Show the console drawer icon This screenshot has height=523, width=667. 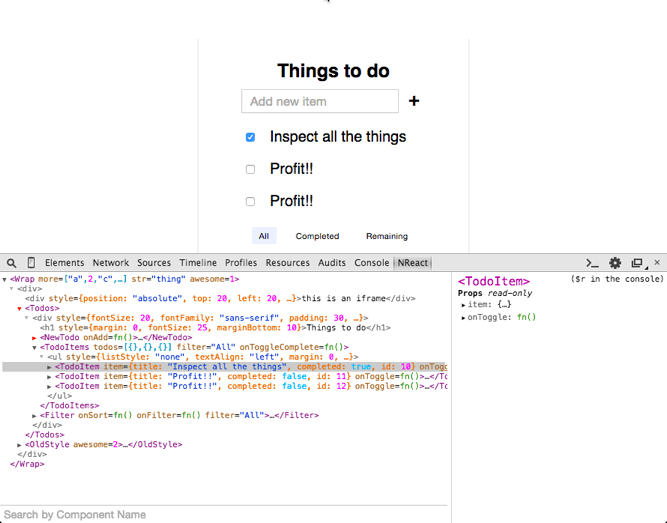[592, 263]
